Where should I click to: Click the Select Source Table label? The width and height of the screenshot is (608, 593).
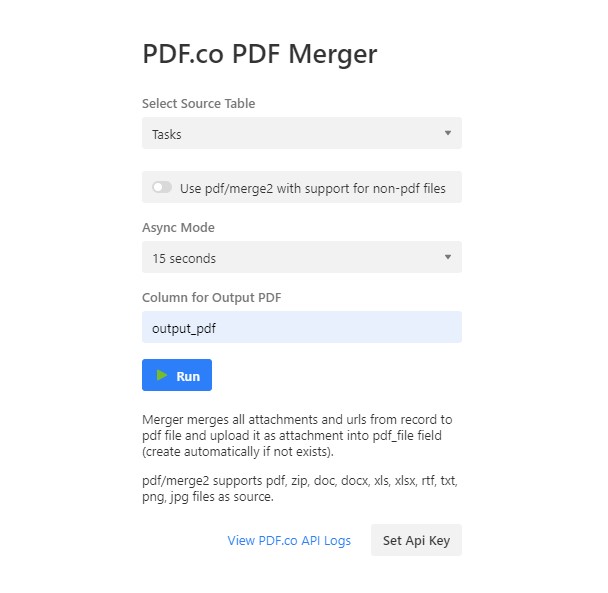(x=199, y=104)
